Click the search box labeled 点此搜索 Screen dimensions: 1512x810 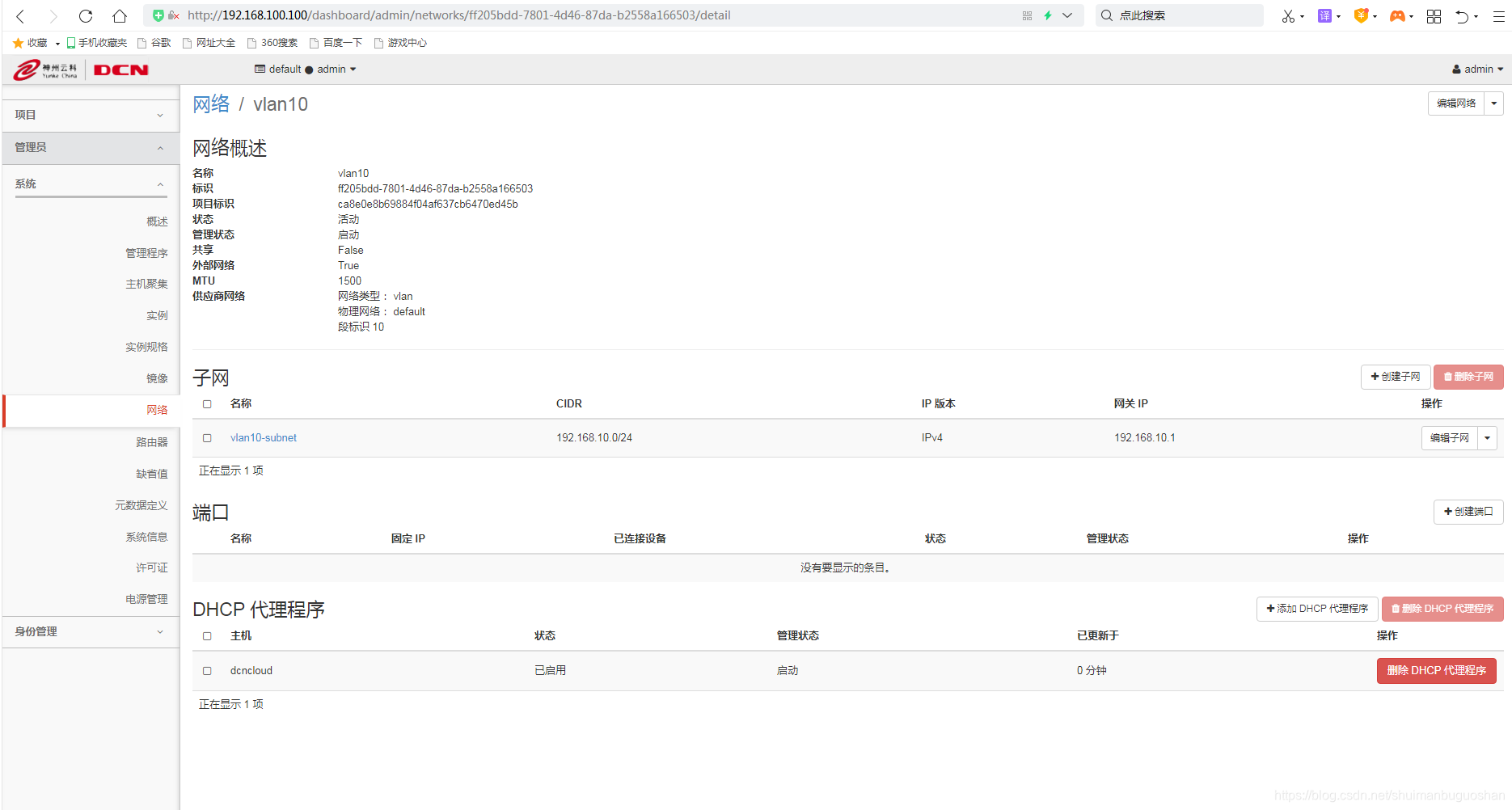(x=1179, y=15)
